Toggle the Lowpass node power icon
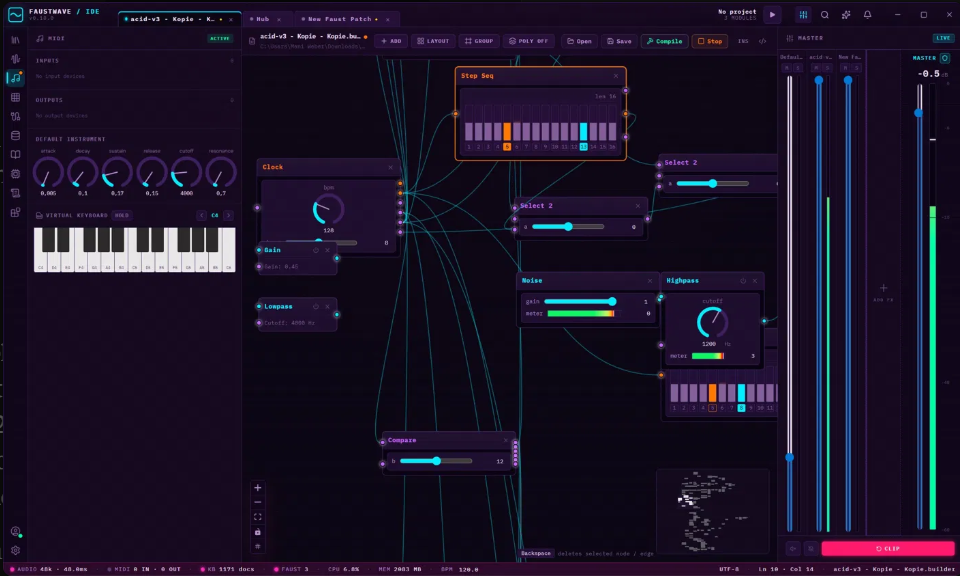 tap(316, 307)
